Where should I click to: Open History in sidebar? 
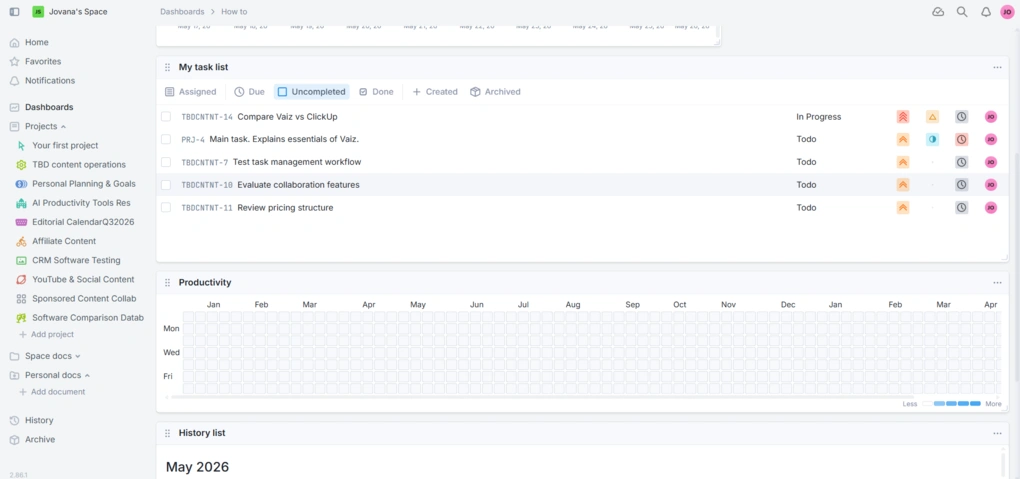[39, 420]
